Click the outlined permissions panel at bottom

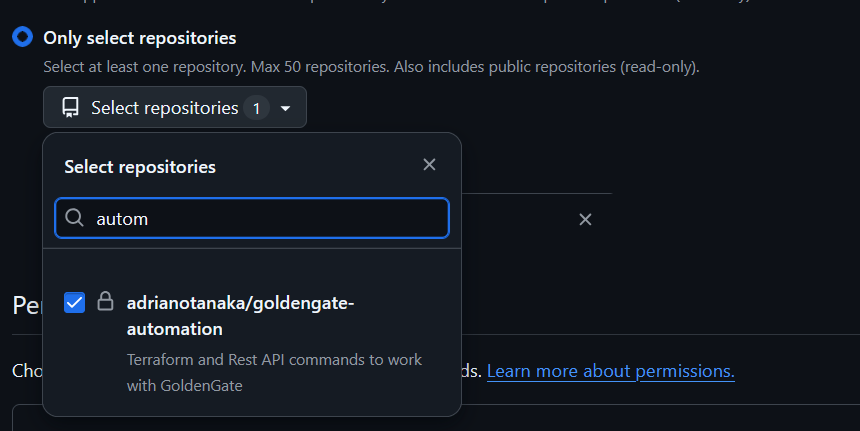pos(436,418)
